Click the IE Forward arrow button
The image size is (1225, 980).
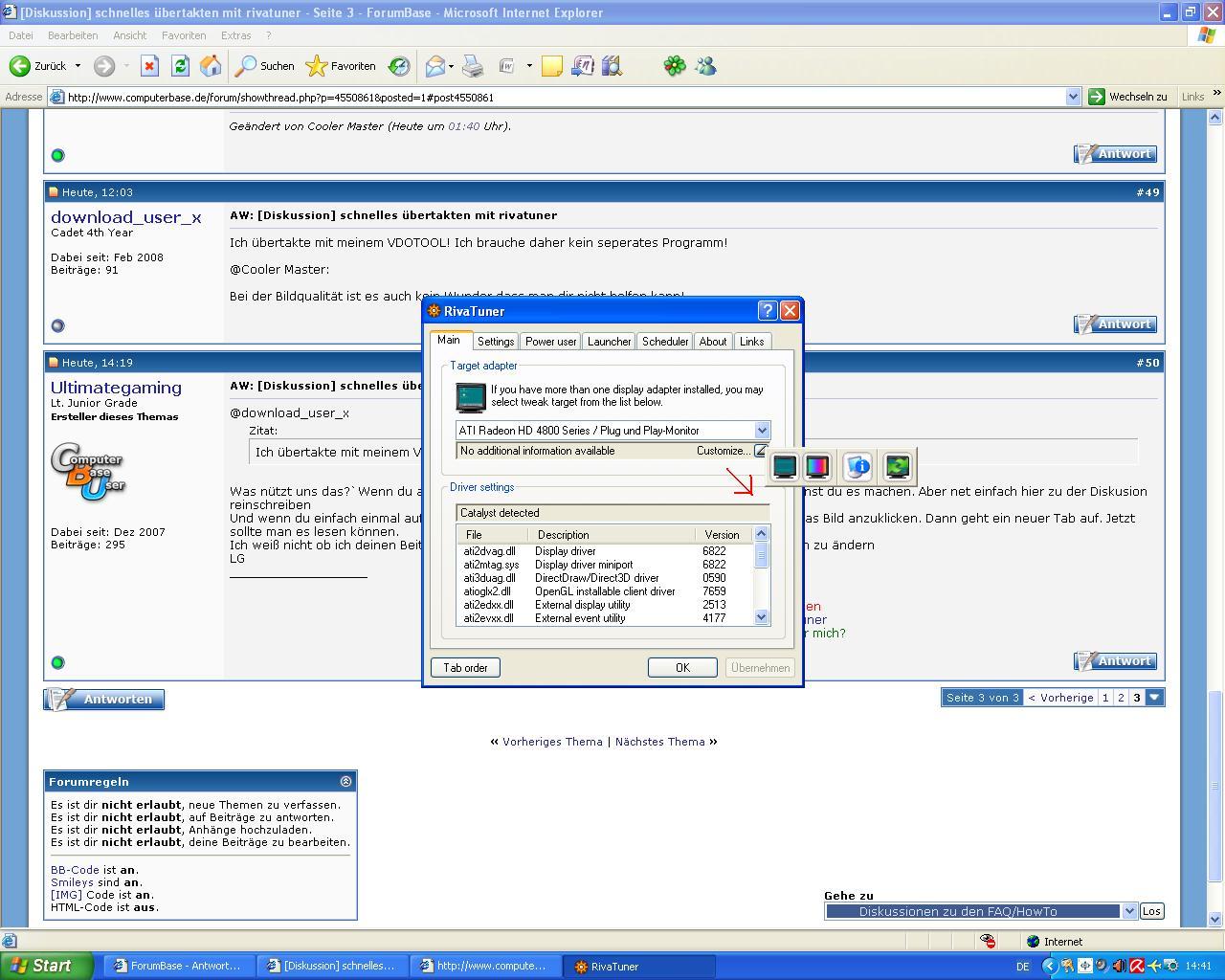pyautogui.click(x=104, y=66)
